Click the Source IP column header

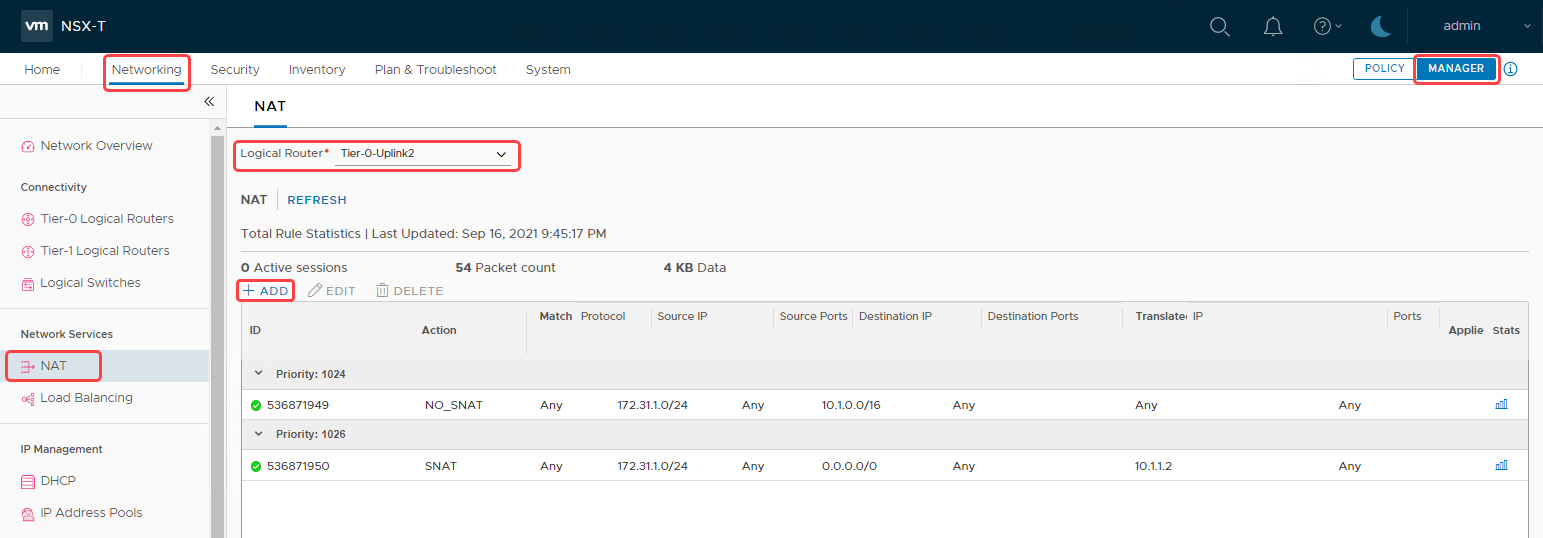[683, 316]
